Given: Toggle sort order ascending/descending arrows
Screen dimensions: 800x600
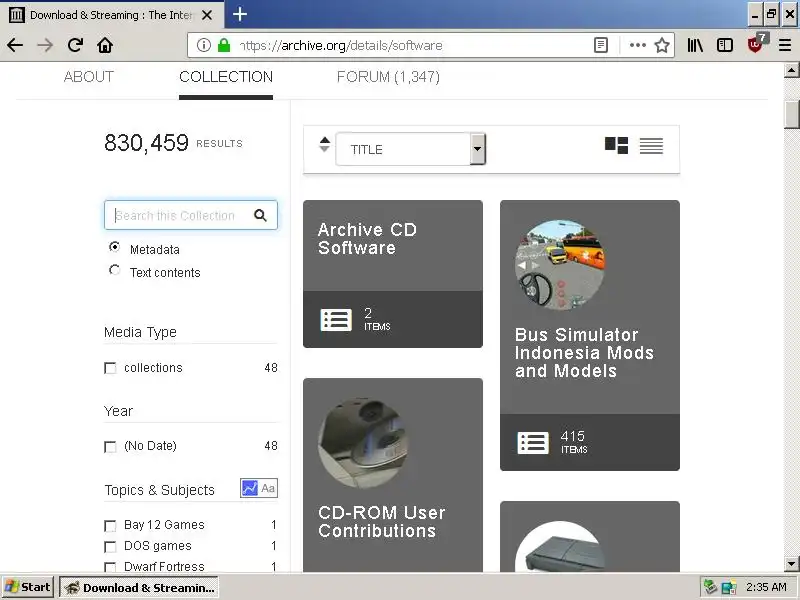Looking at the screenshot, I should coord(324,144).
